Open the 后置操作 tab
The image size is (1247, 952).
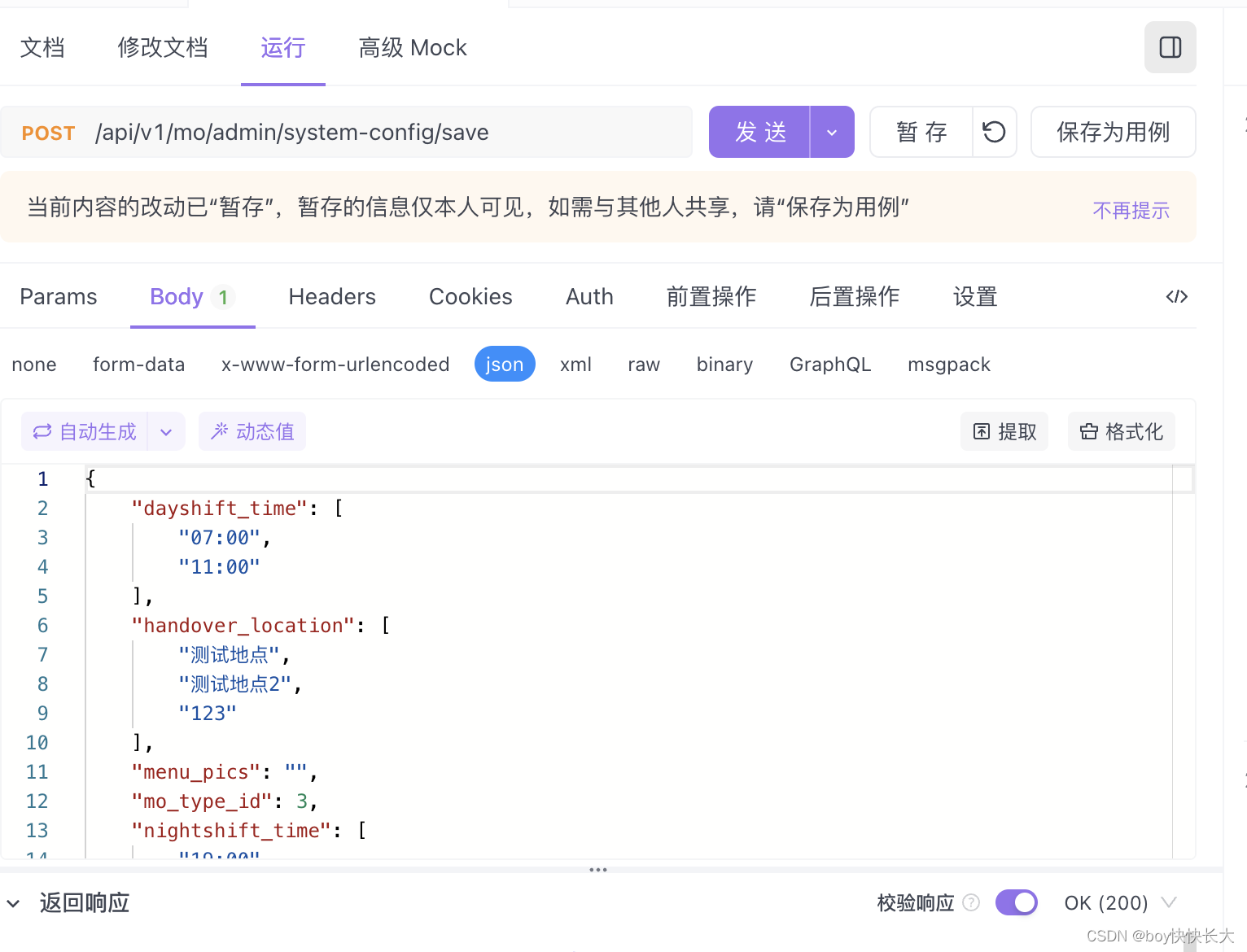point(855,297)
